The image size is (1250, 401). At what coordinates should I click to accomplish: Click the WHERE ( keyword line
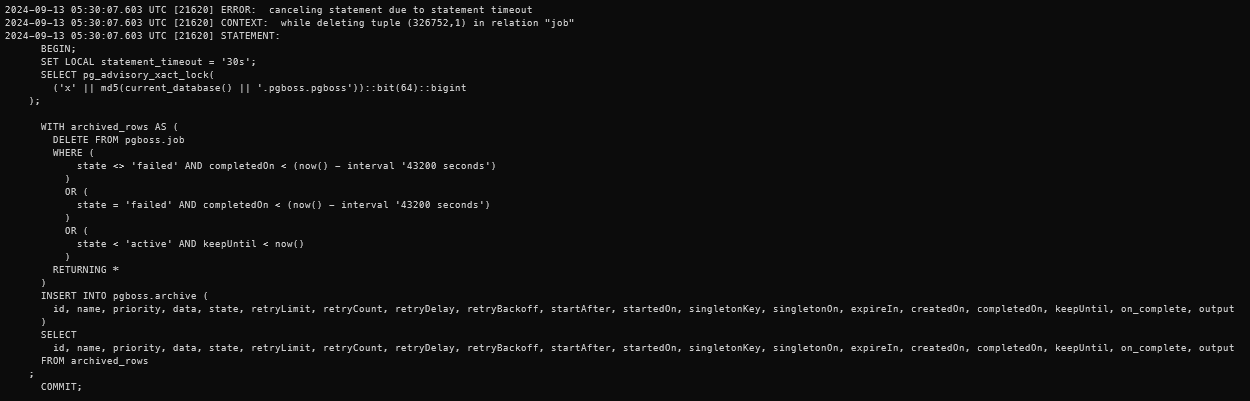[73, 153]
